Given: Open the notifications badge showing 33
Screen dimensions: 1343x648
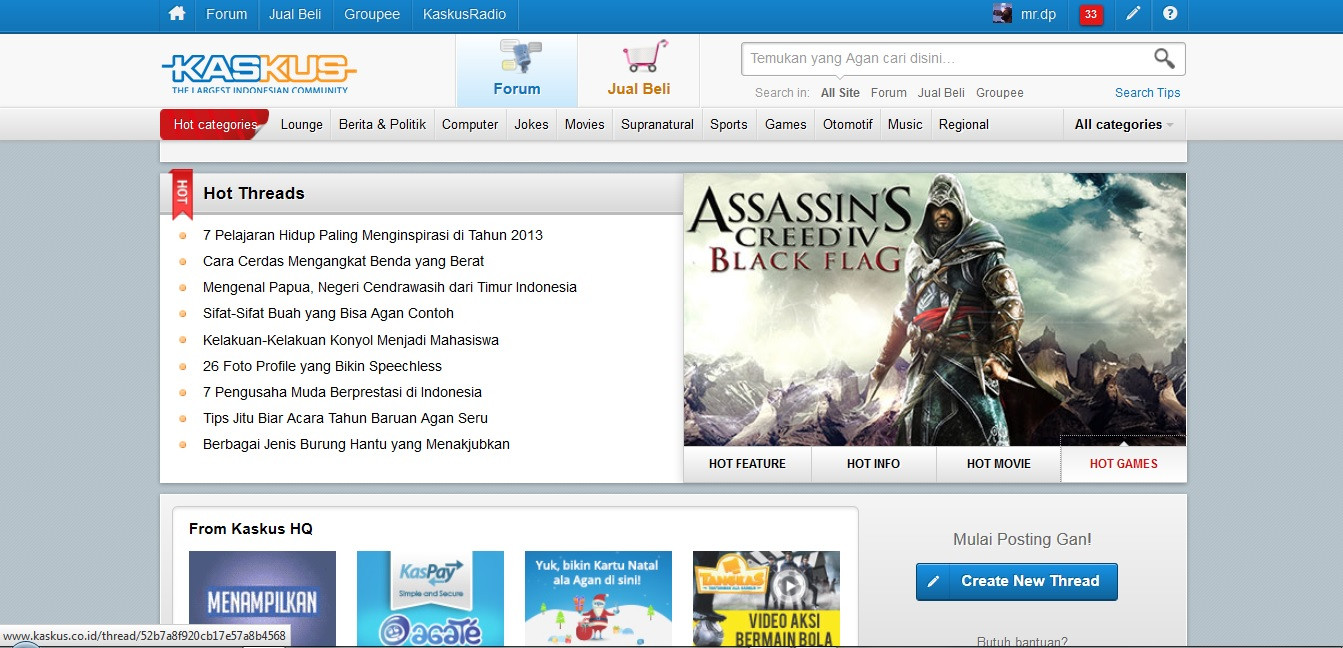Looking at the screenshot, I should pos(1091,14).
